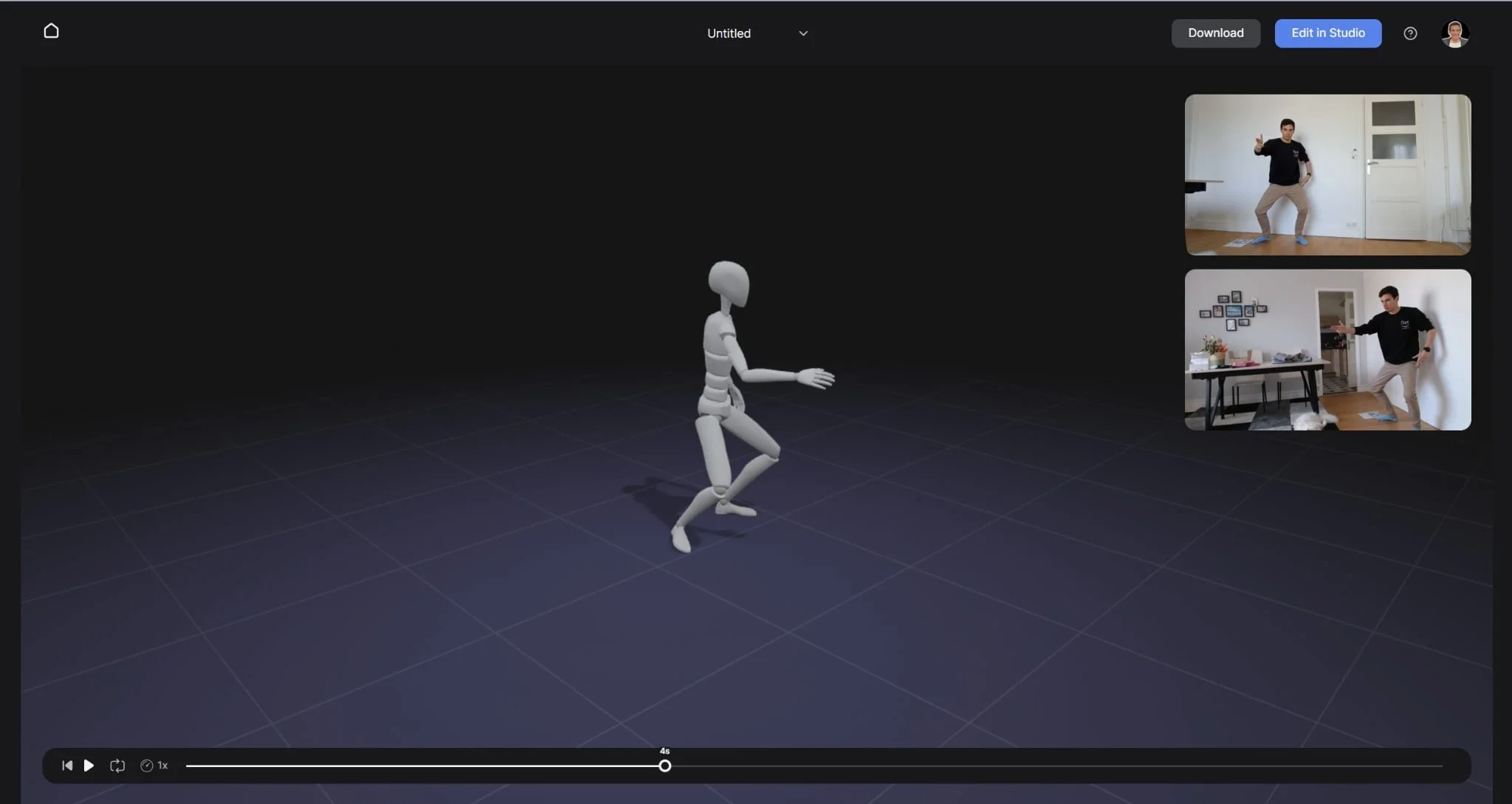Screen dimensions: 1512x804
Task: Toggle loop playback
Action: [x=117, y=766]
